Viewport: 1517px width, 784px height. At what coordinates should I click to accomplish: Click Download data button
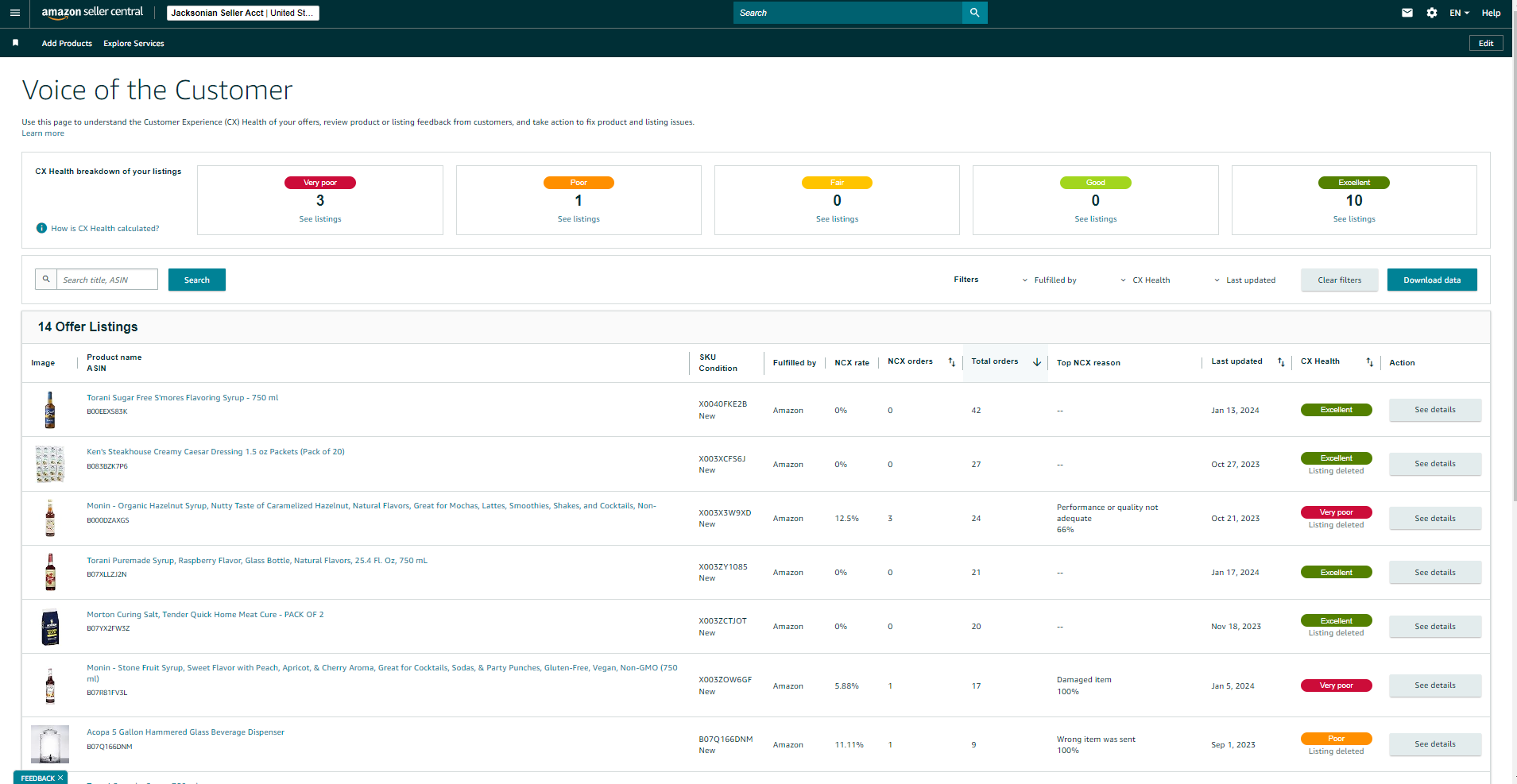click(x=1432, y=280)
